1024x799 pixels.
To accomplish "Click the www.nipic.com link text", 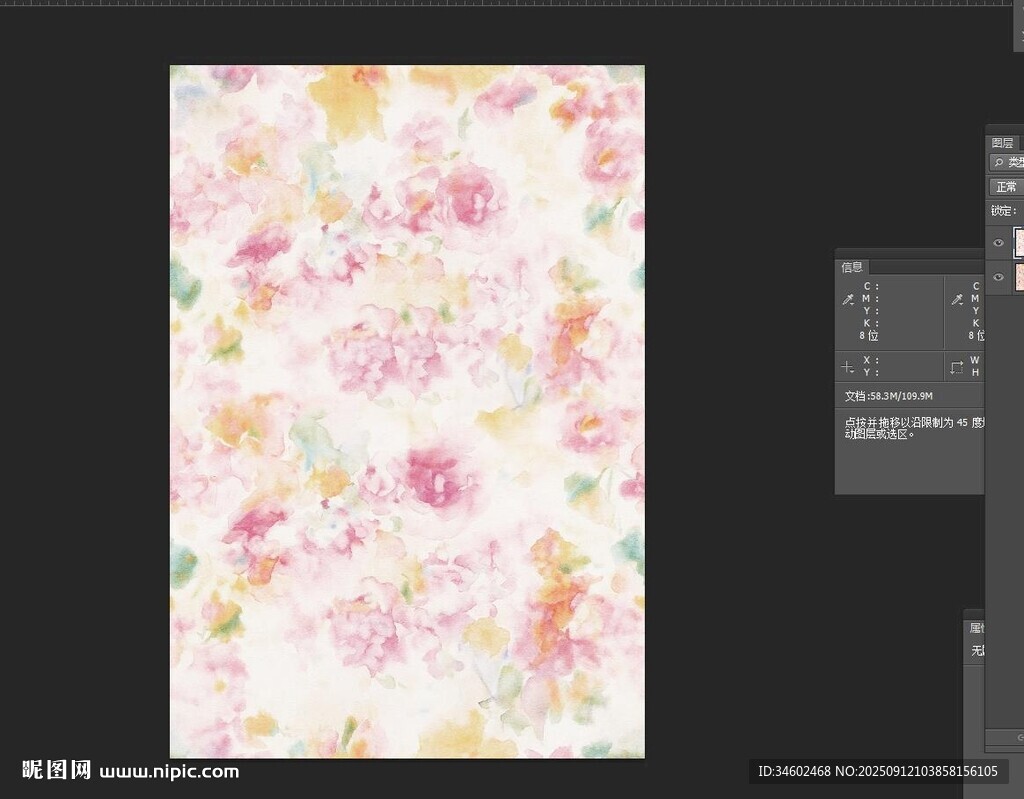I will (x=169, y=771).
